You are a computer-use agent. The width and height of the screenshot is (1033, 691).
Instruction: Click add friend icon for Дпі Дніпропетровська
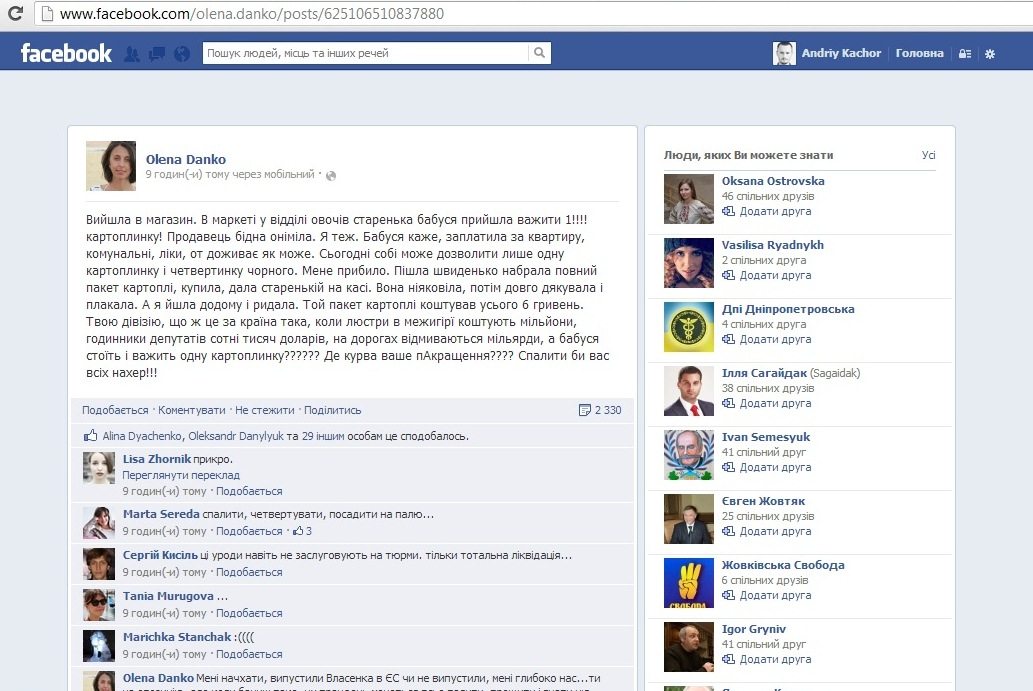(729, 339)
